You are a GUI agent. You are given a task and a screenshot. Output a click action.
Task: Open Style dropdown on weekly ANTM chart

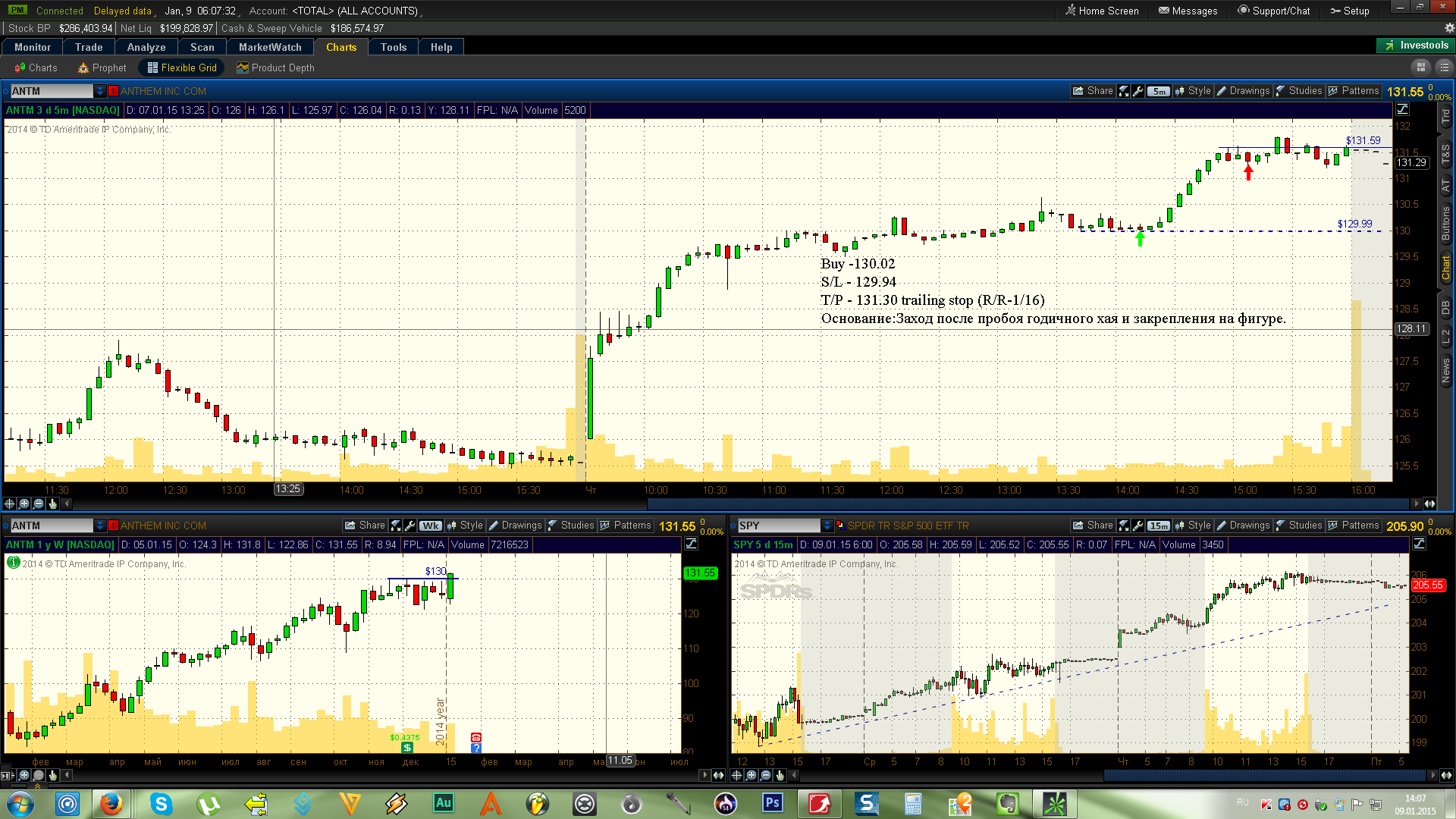[x=465, y=526]
